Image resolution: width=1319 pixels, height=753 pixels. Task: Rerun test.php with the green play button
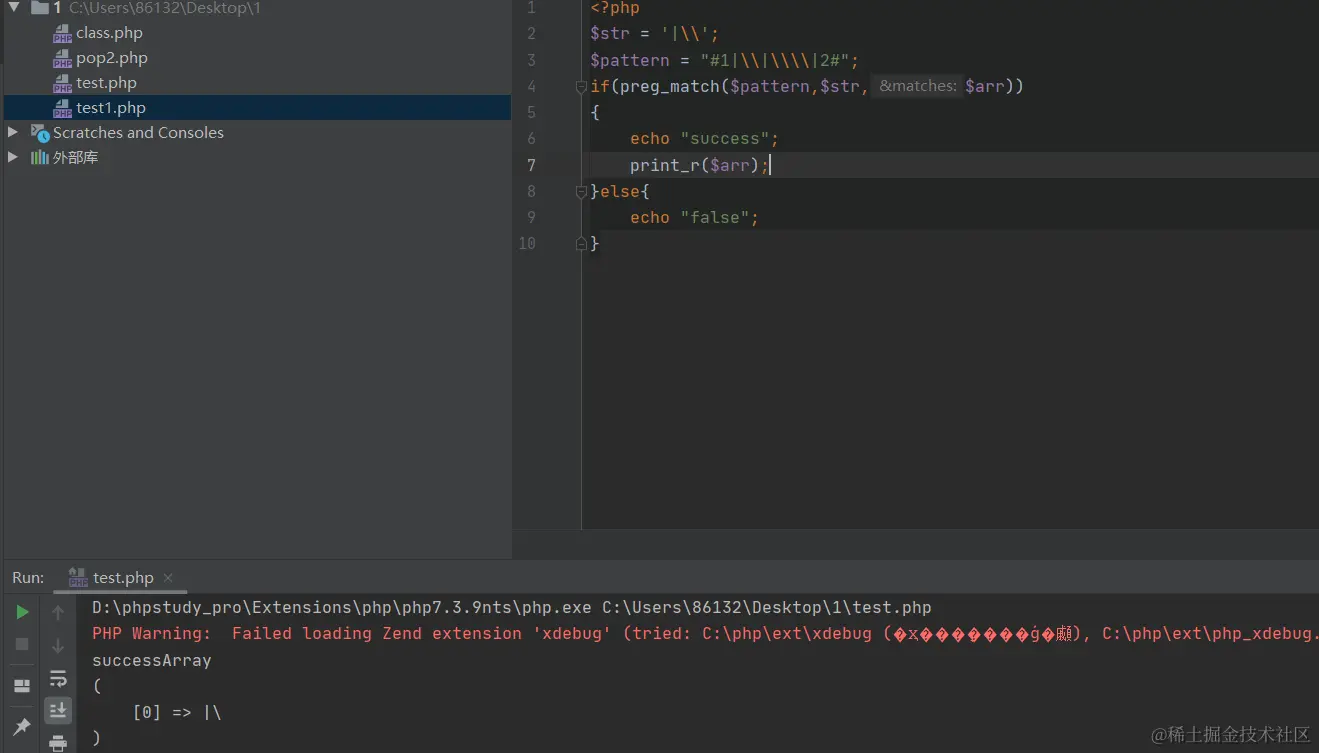click(22, 611)
